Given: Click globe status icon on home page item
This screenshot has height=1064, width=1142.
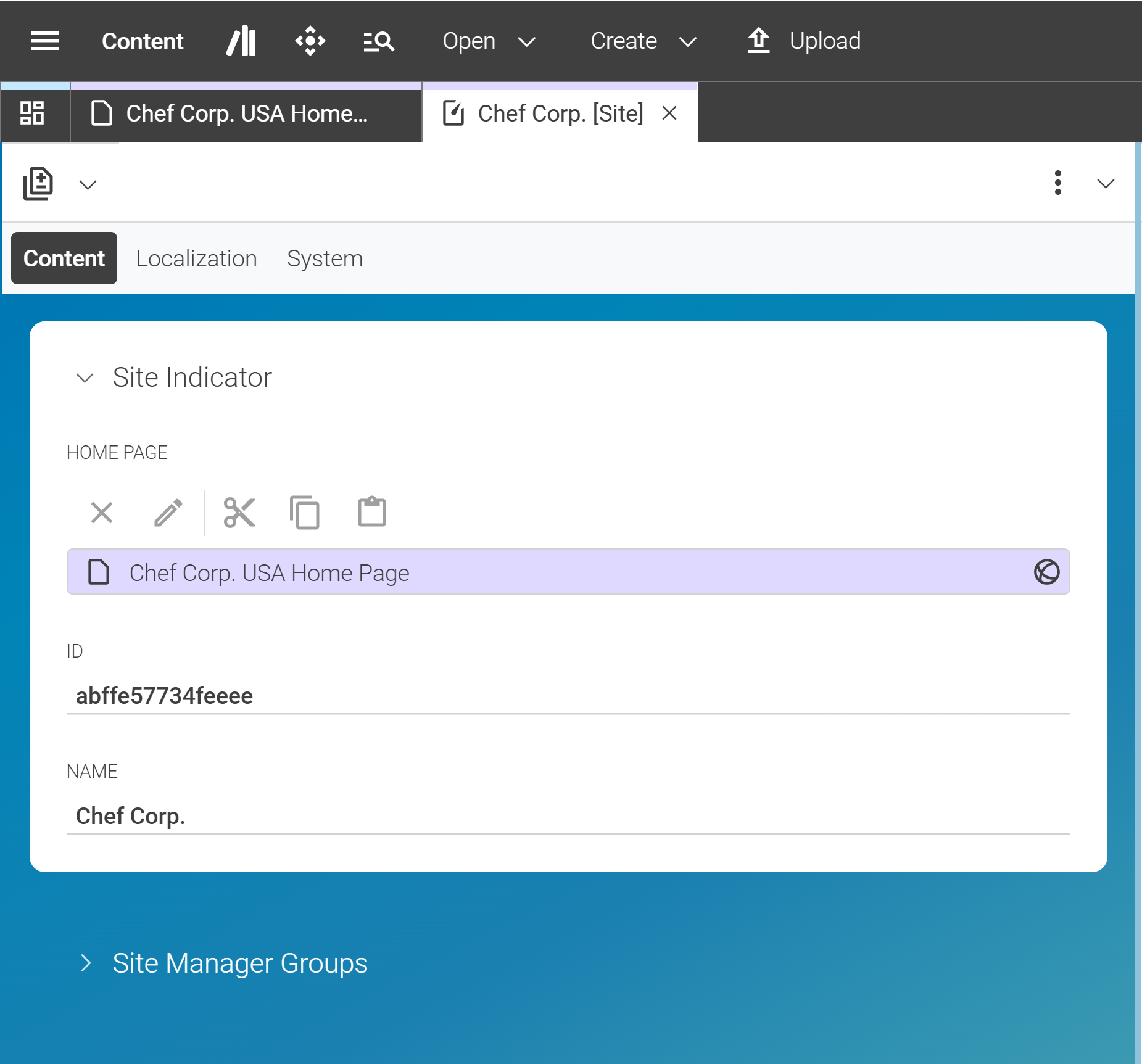Looking at the screenshot, I should 1046,572.
